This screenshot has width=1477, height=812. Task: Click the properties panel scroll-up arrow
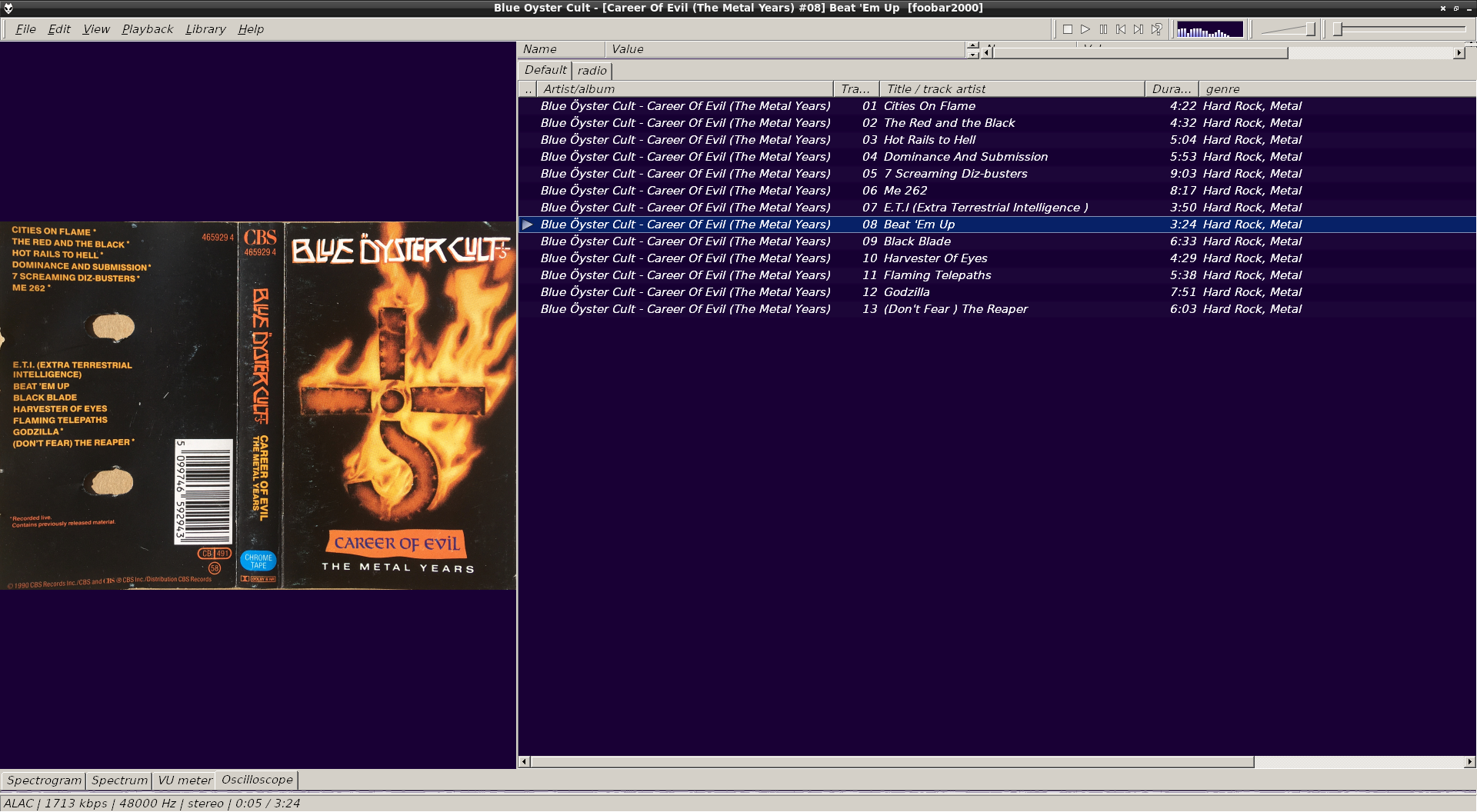point(973,45)
